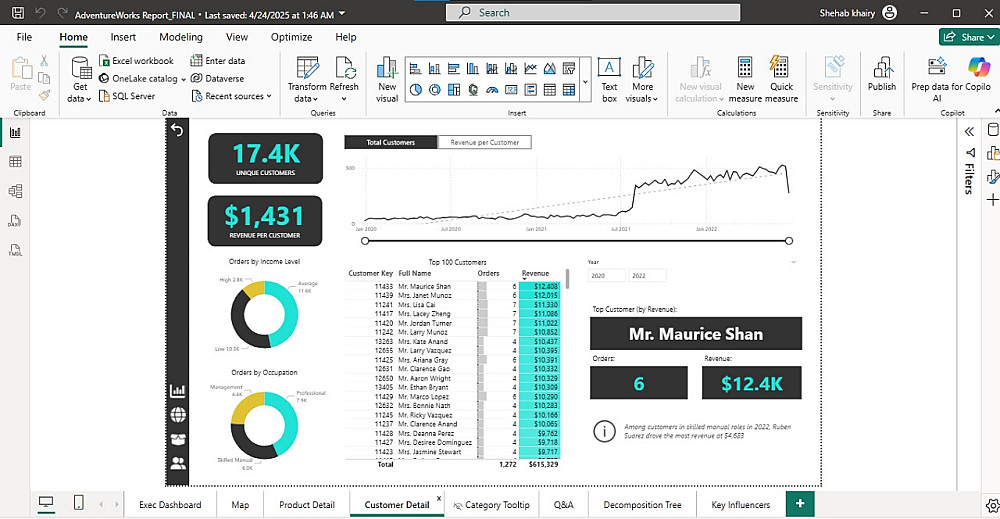1000x519 pixels.
Task: Switch to mobile layout view
Action: click(78, 502)
